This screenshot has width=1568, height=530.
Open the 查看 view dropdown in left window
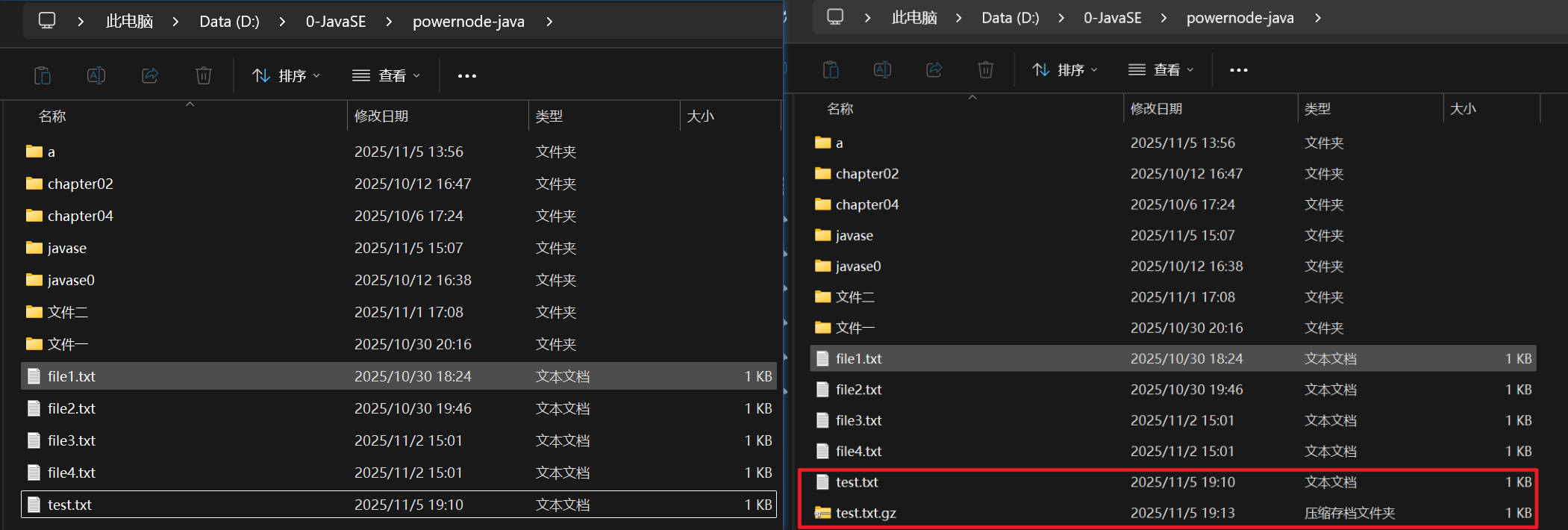387,75
